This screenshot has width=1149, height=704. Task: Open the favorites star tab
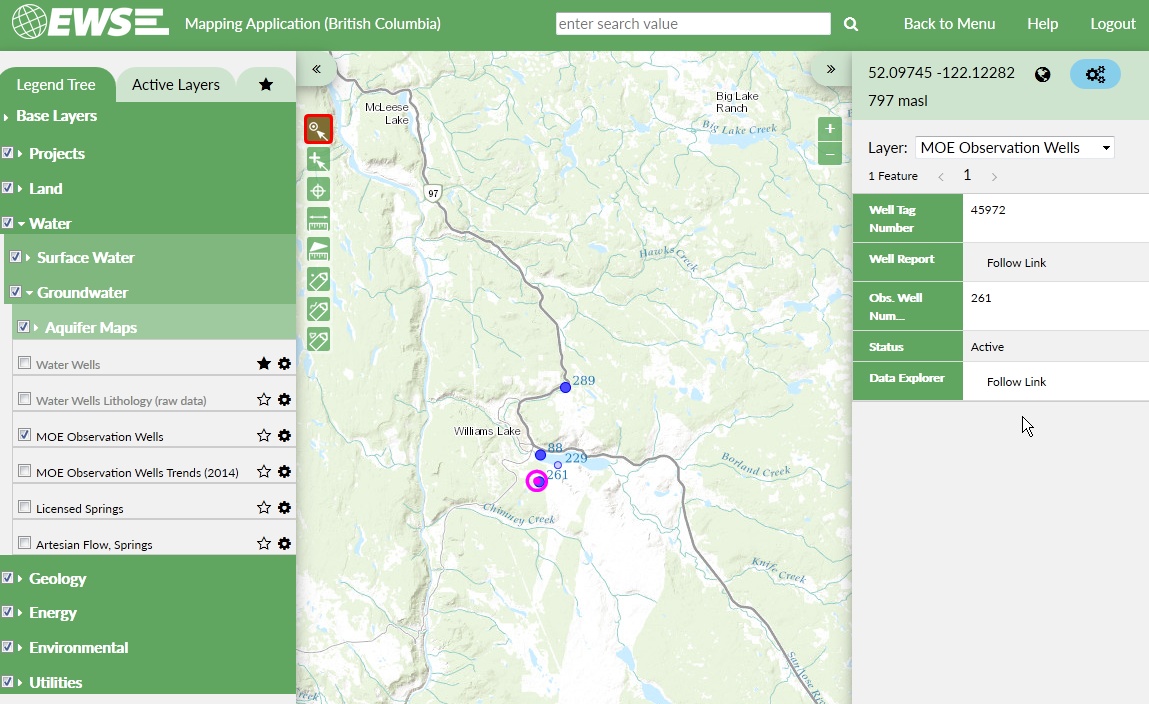click(266, 85)
